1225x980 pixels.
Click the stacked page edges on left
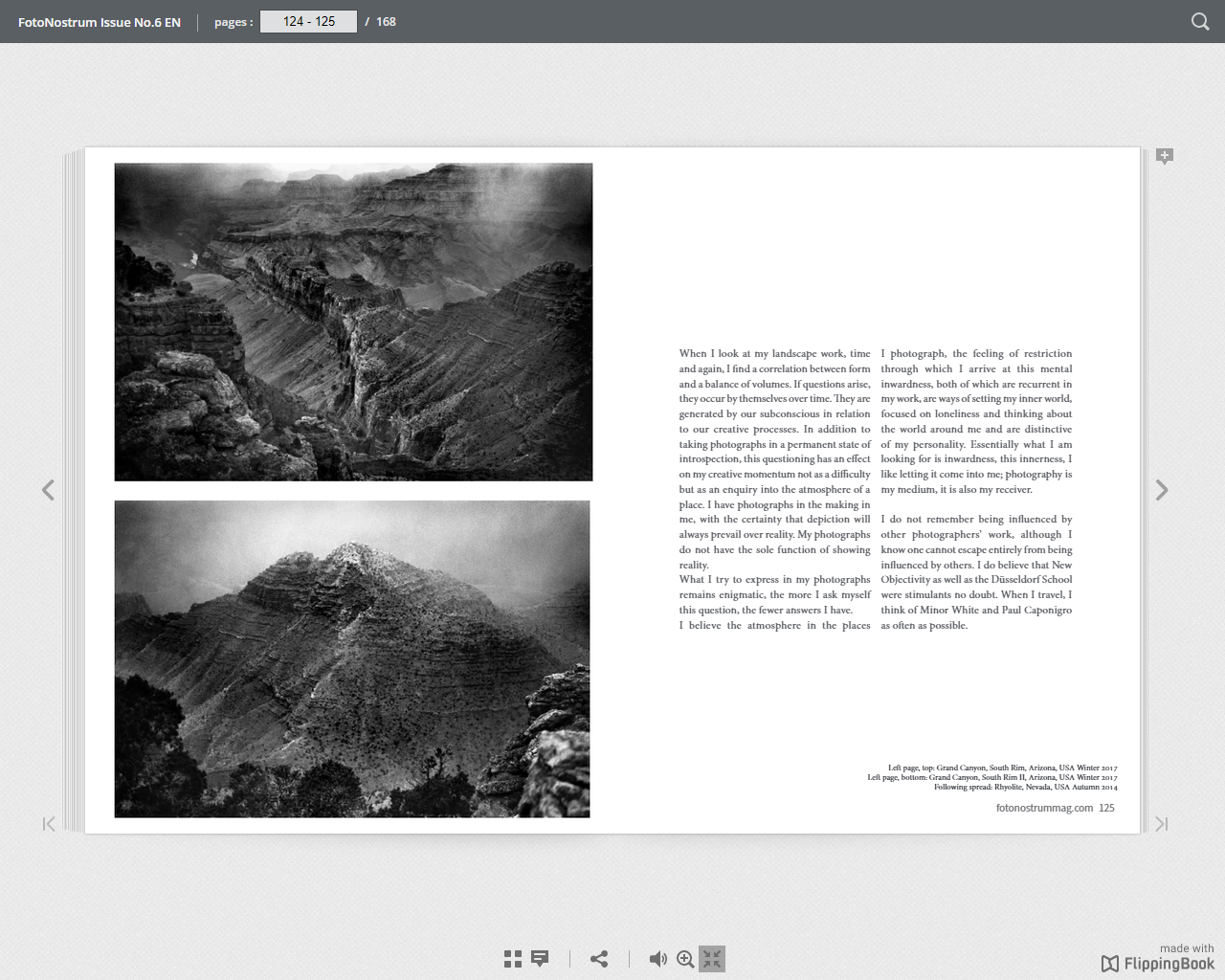point(74,490)
